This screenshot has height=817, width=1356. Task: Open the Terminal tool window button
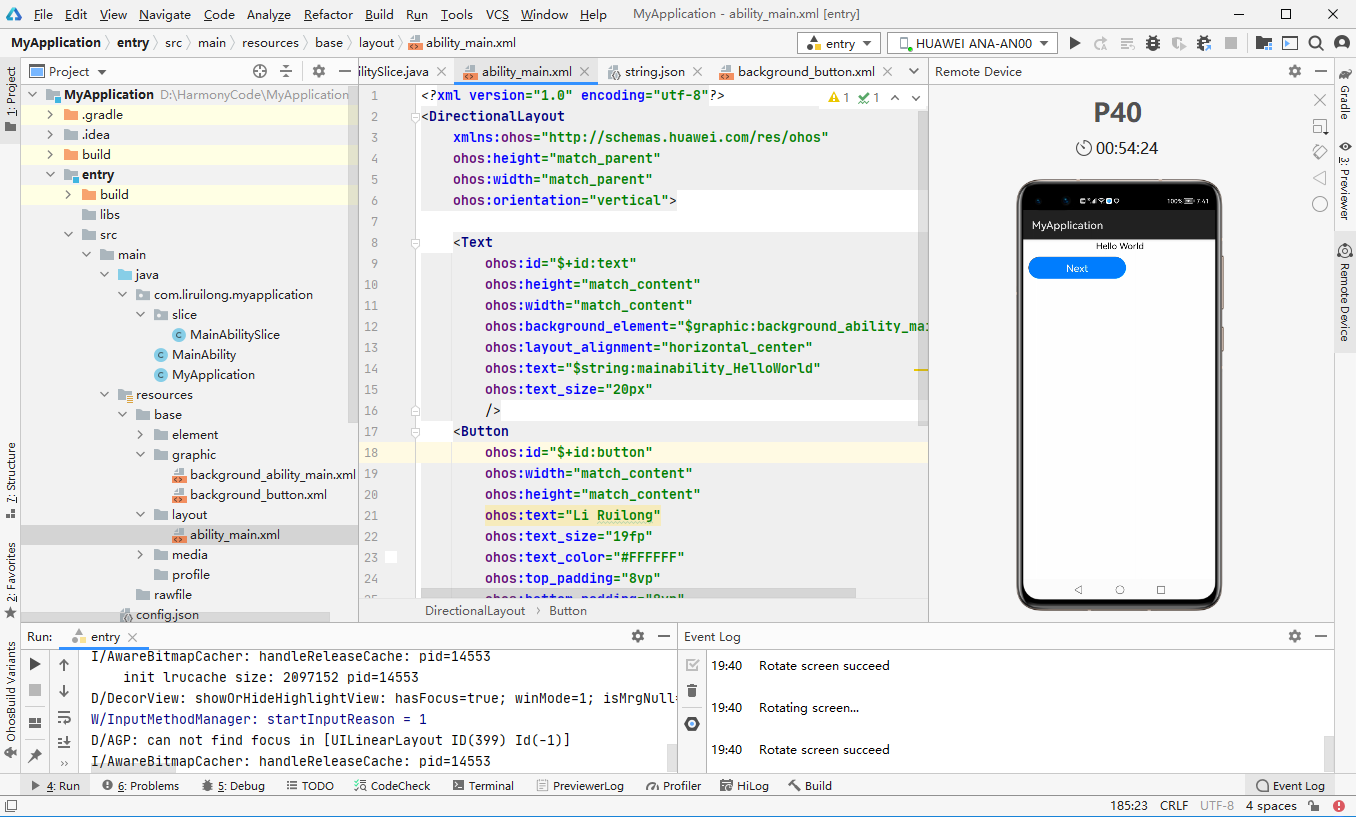point(482,786)
